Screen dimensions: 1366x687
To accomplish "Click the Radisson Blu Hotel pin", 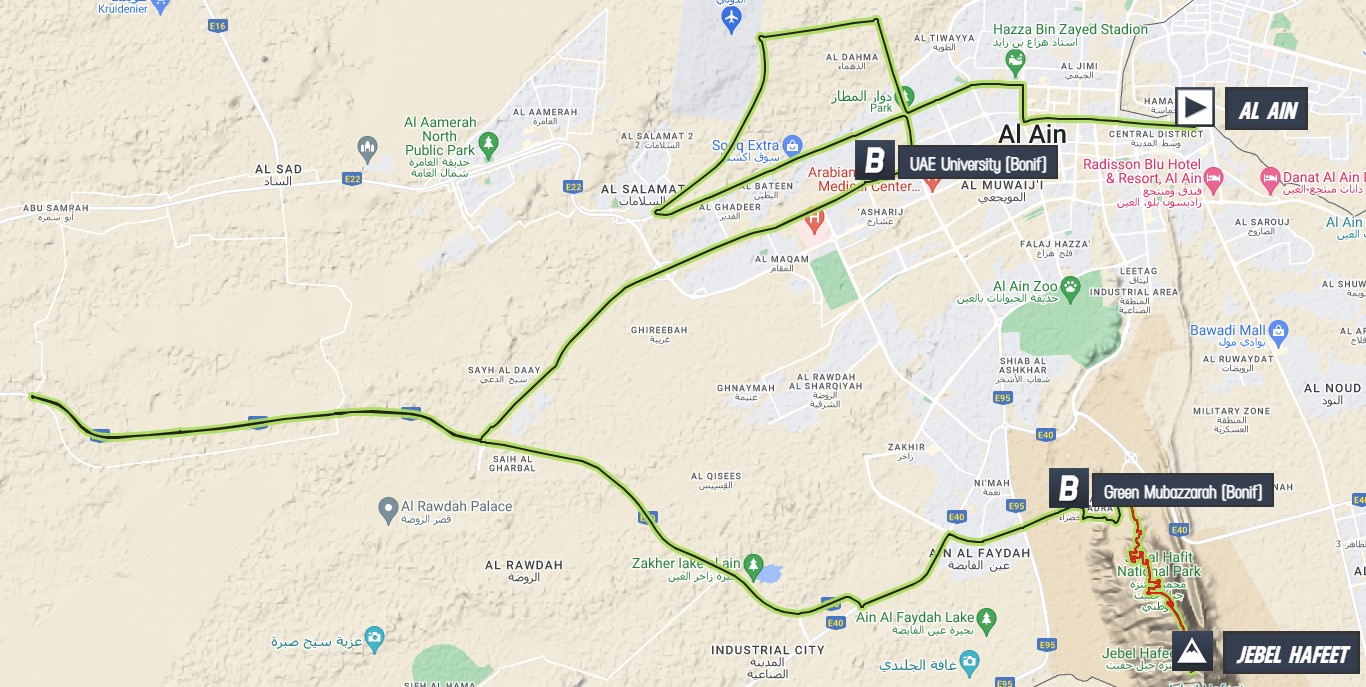I will (x=1214, y=180).
